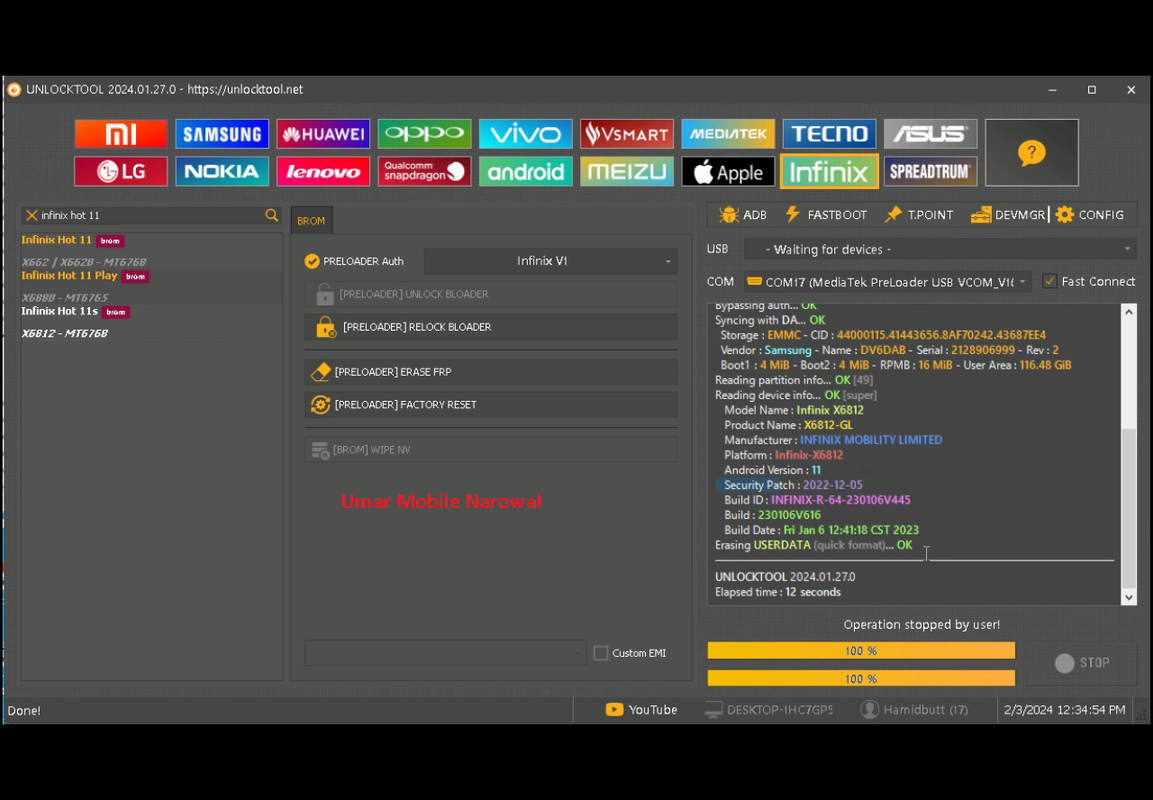Image resolution: width=1153 pixels, height=800 pixels.
Task: Select the Samsung brand tile
Action: (x=222, y=134)
